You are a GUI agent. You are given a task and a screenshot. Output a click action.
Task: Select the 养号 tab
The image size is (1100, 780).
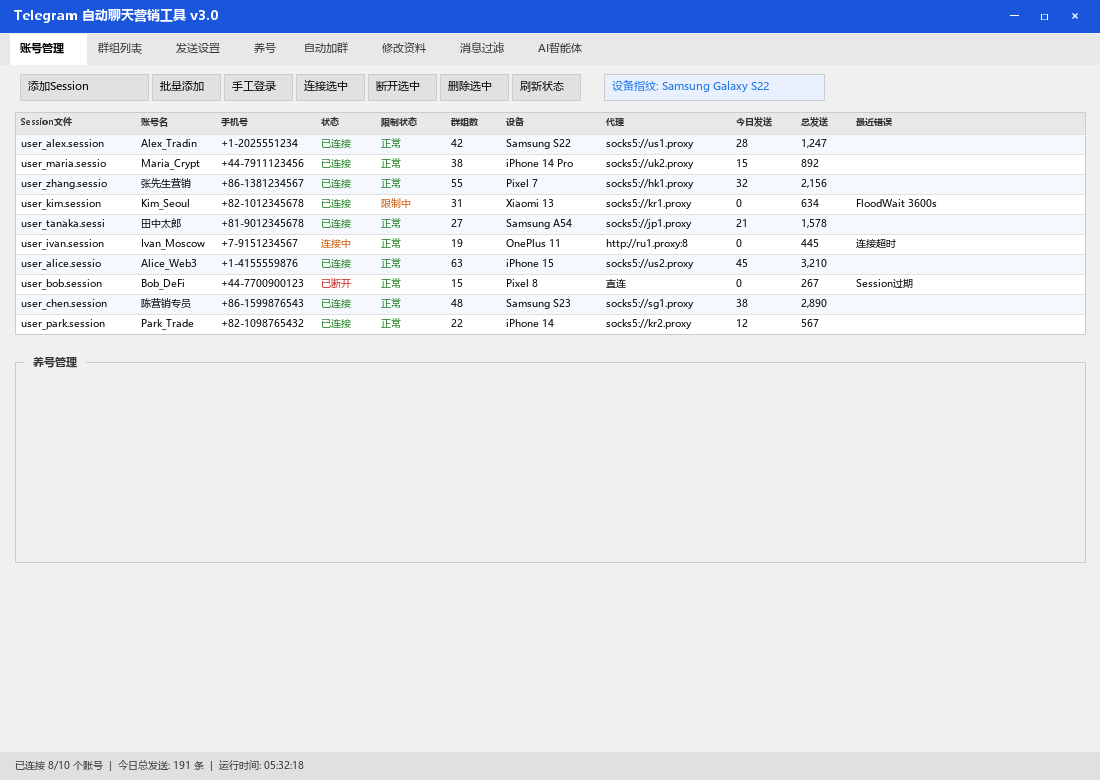[x=265, y=48]
